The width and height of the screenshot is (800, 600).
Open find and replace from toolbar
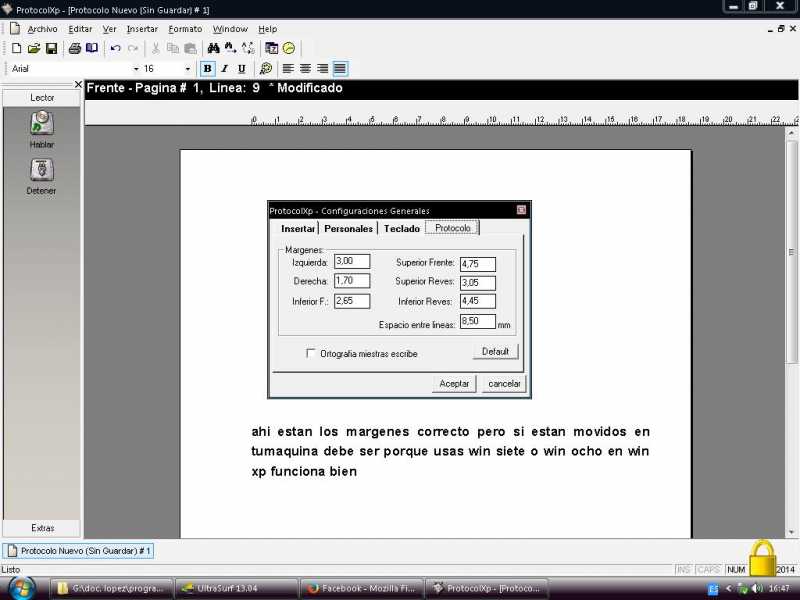pyautogui.click(x=231, y=48)
